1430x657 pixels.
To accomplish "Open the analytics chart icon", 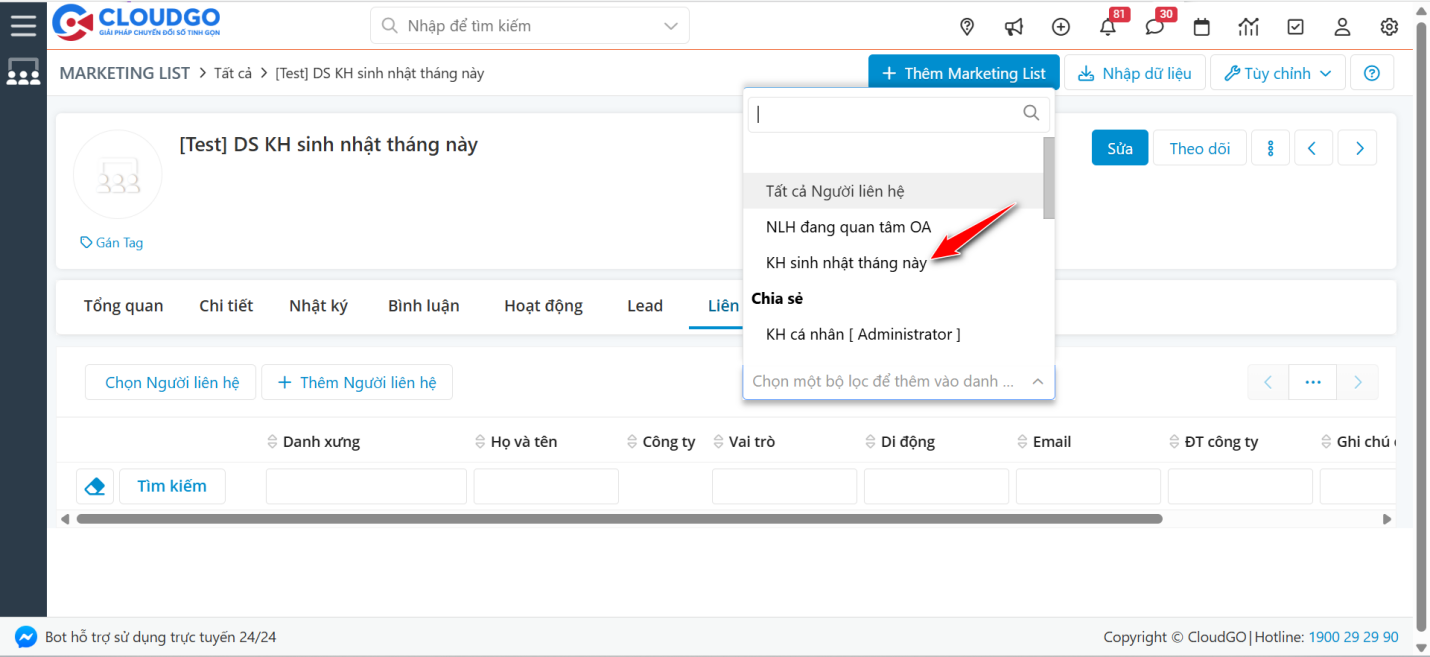I will click(1248, 27).
